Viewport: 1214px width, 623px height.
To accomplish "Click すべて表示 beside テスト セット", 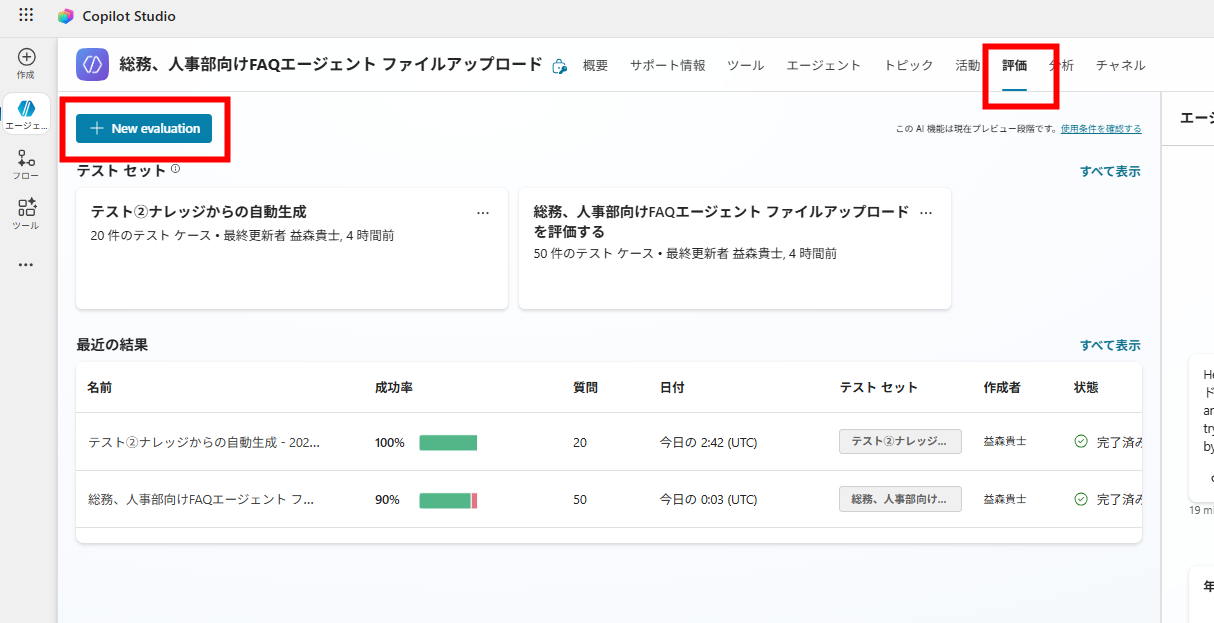I will (1109, 171).
